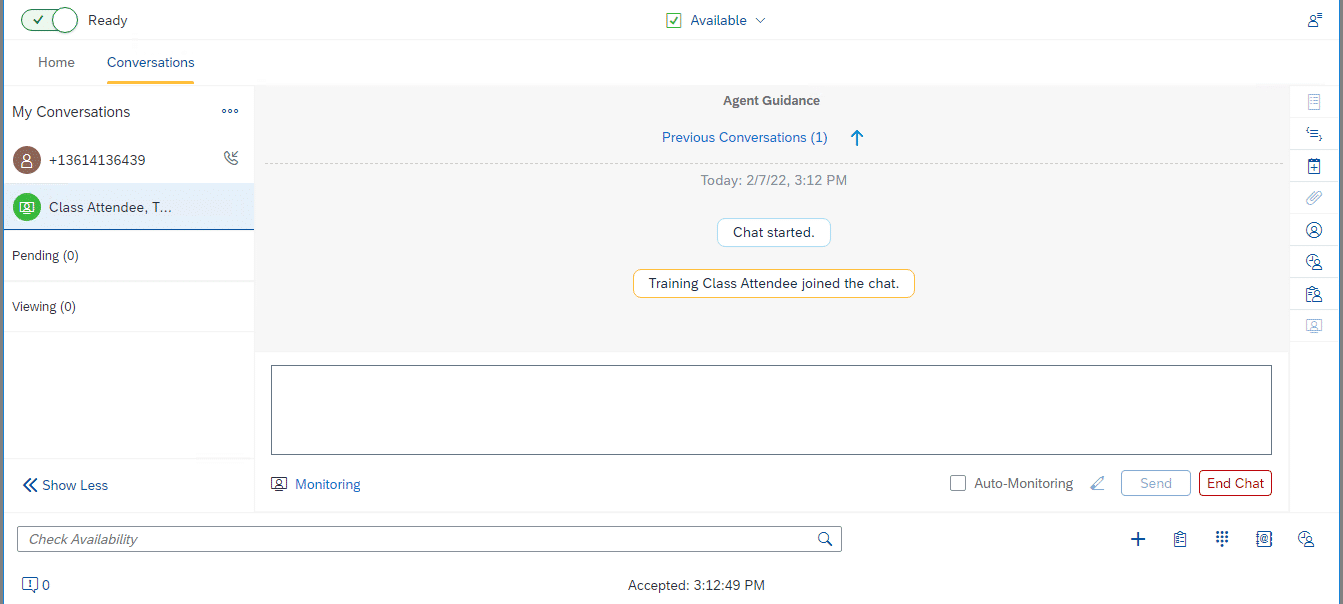Open the address book contact icon

pos(1263,539)
